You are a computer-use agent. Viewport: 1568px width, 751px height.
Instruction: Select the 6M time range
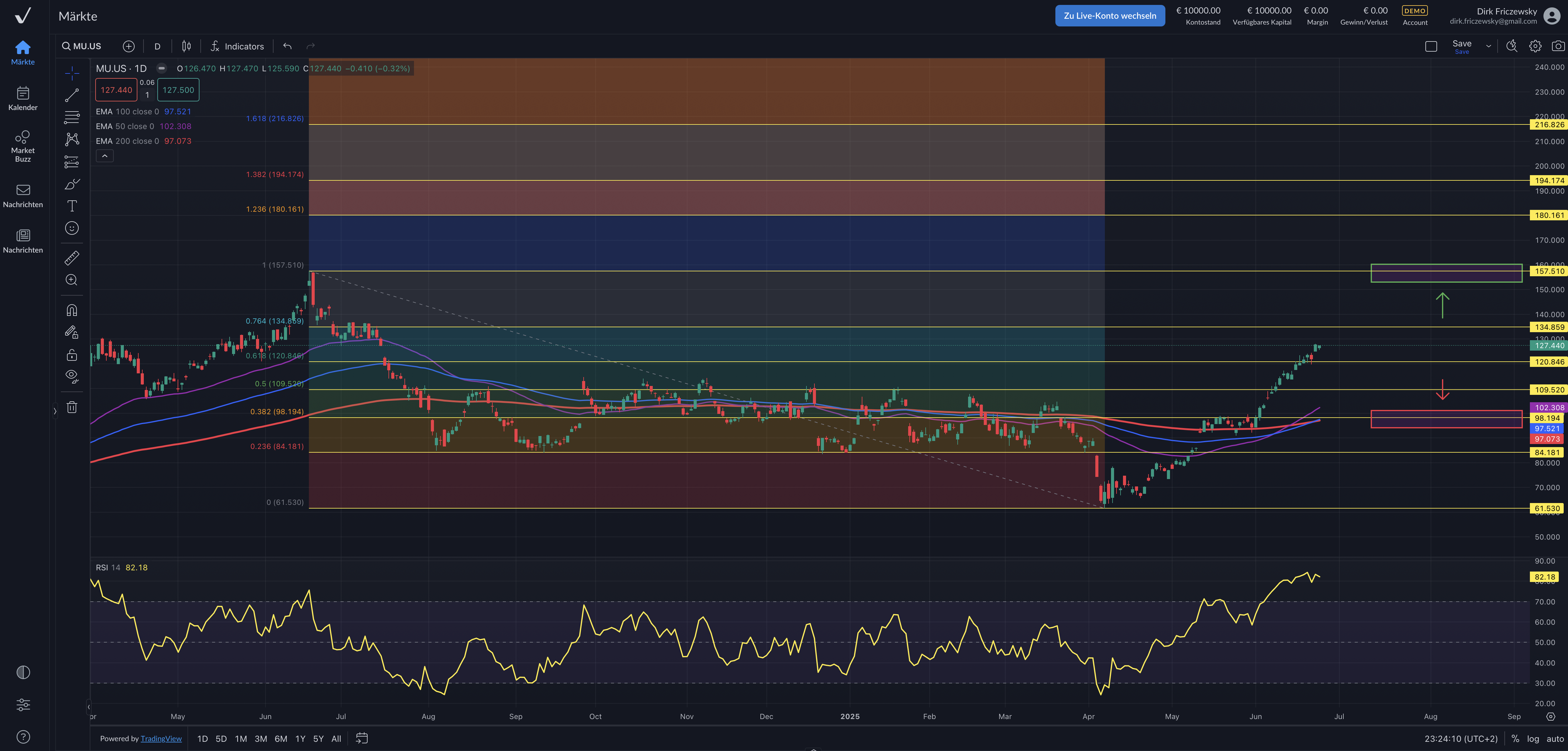[281, 738]
